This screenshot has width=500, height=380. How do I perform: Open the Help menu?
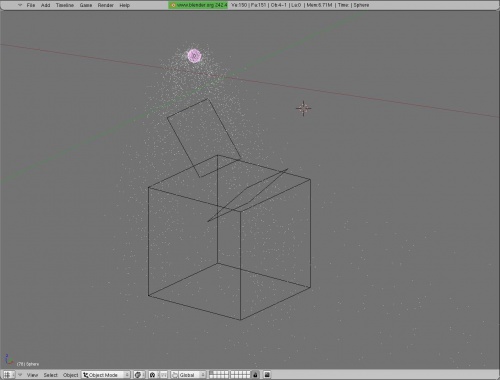[124, 5]
